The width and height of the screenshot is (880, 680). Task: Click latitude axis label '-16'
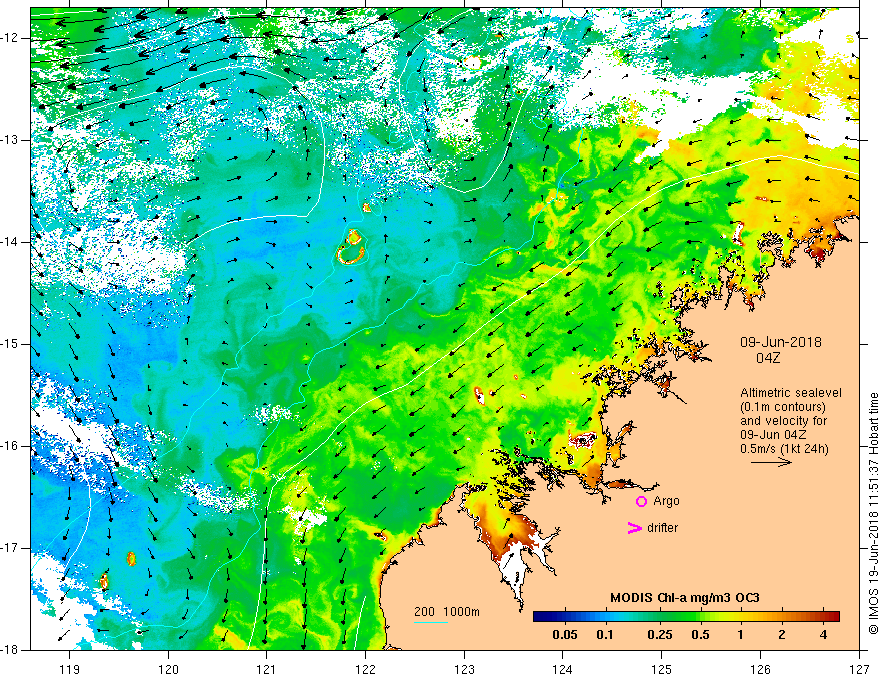[10, 446]
